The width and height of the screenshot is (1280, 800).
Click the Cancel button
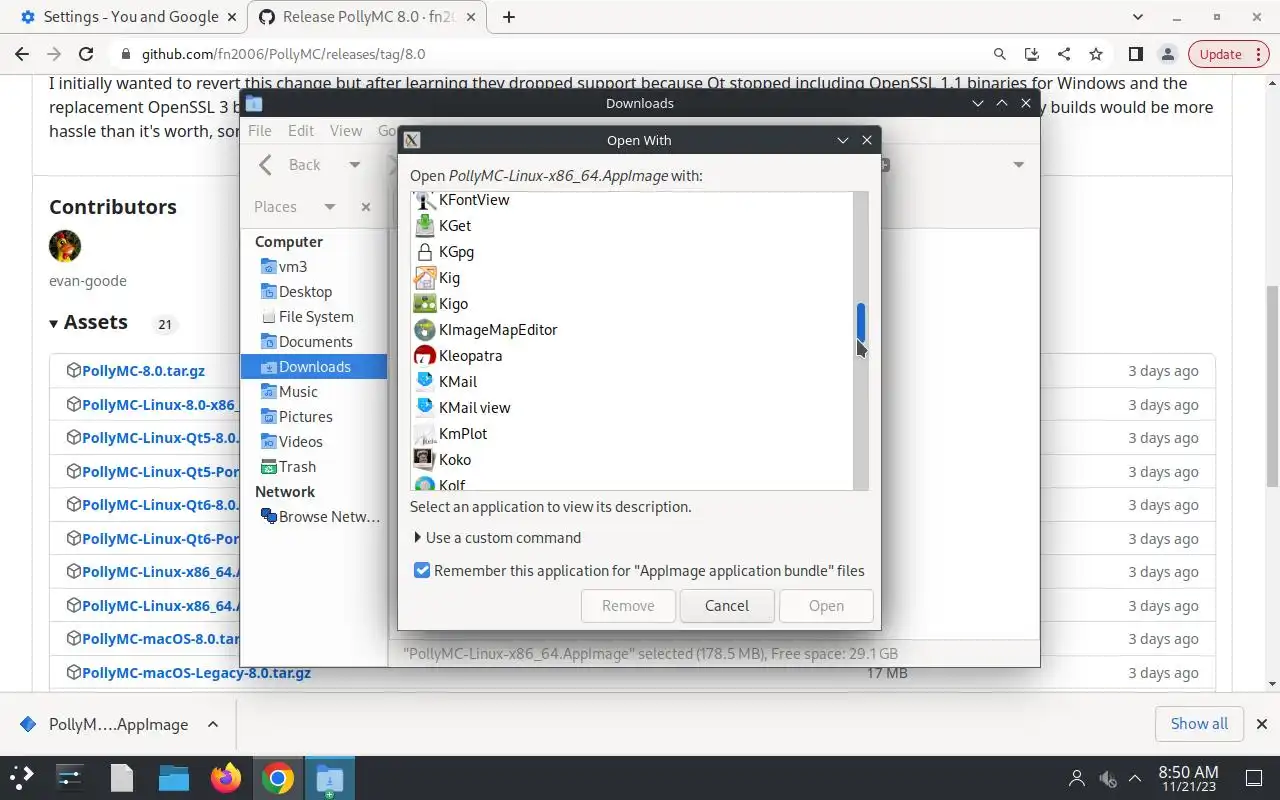727,606
